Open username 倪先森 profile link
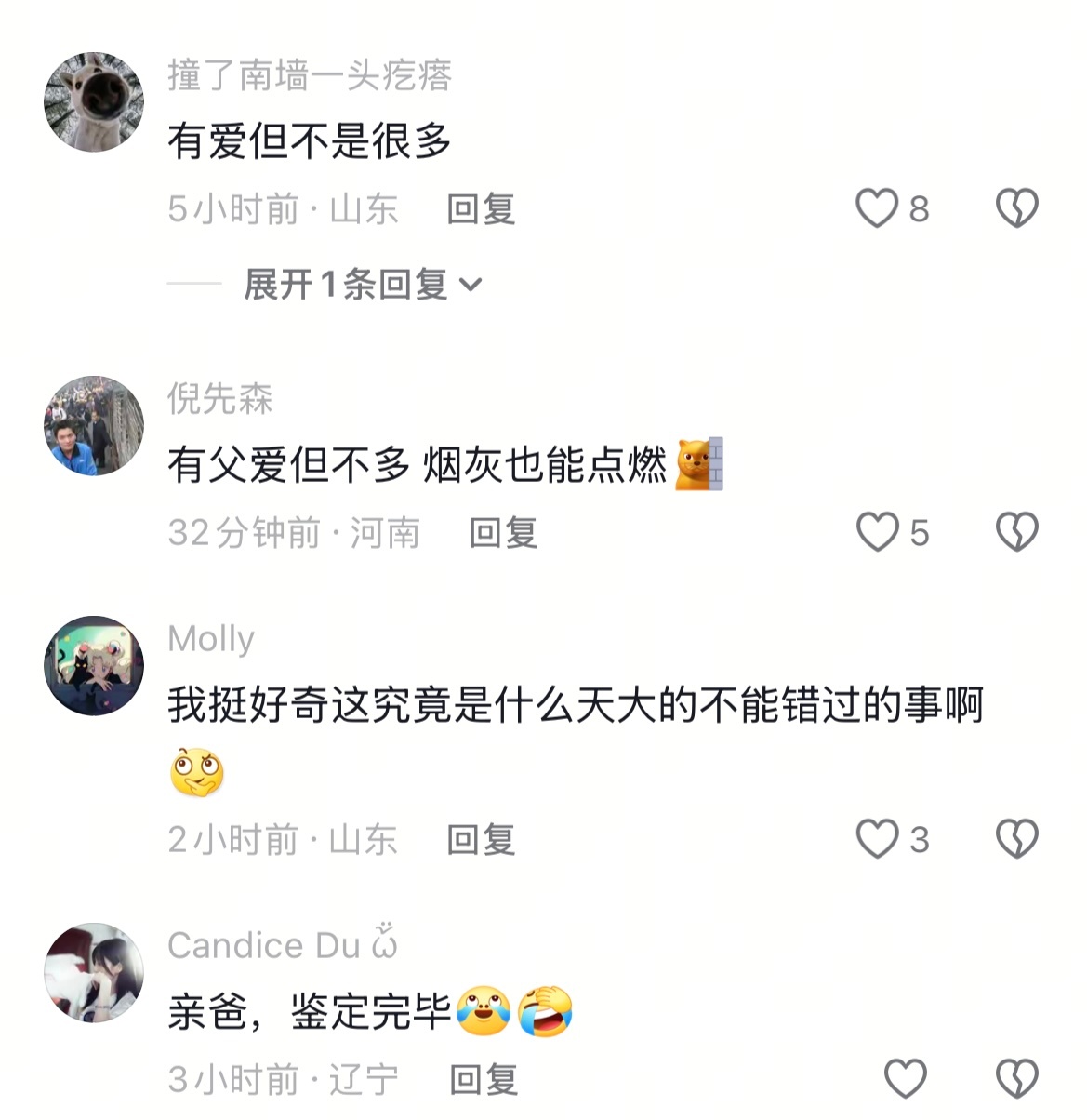 pos(220,398)
